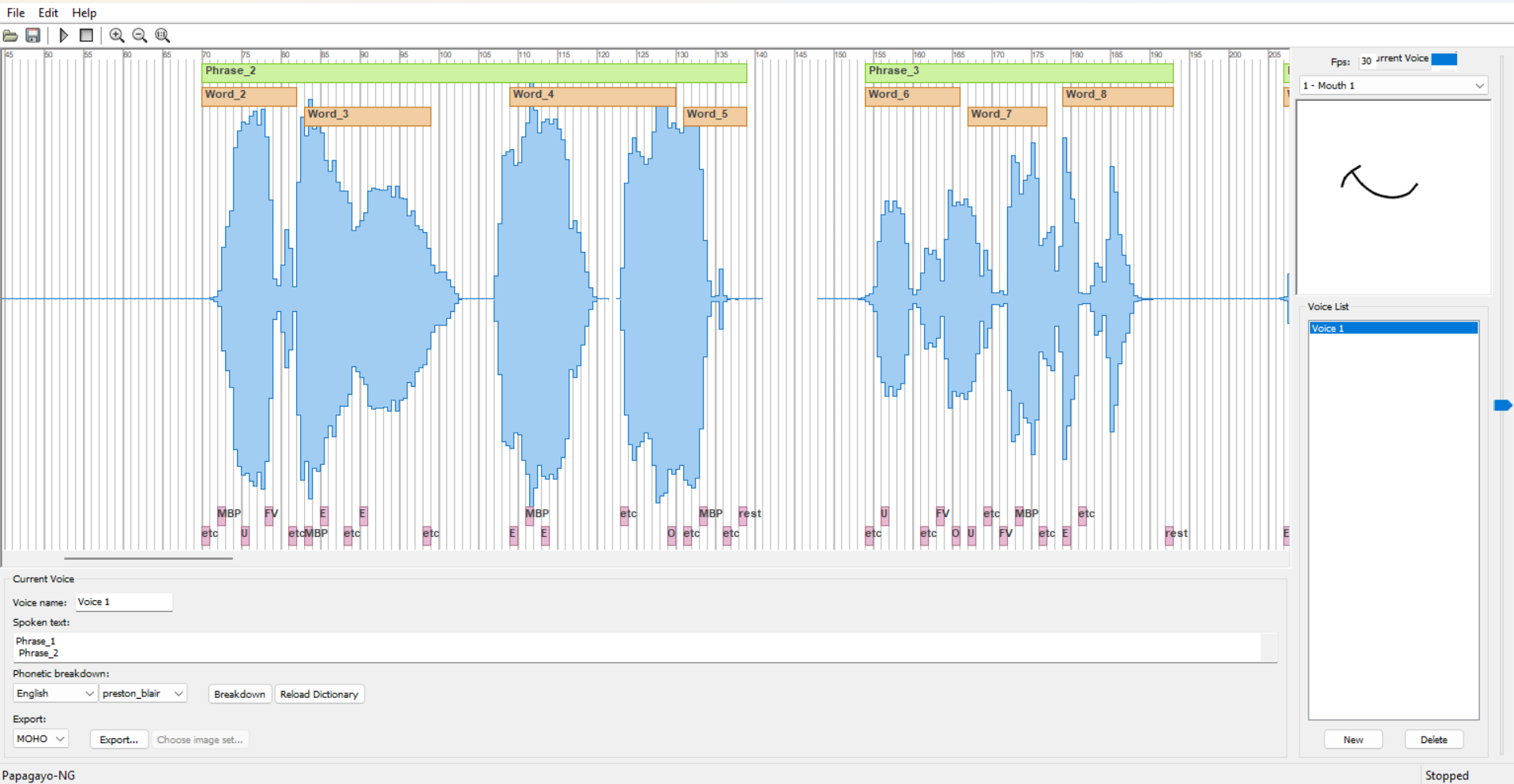Viewport: 1514px width, 784px height.
Task: Click the Voice name input field
Action: click(x=124, y=602)
